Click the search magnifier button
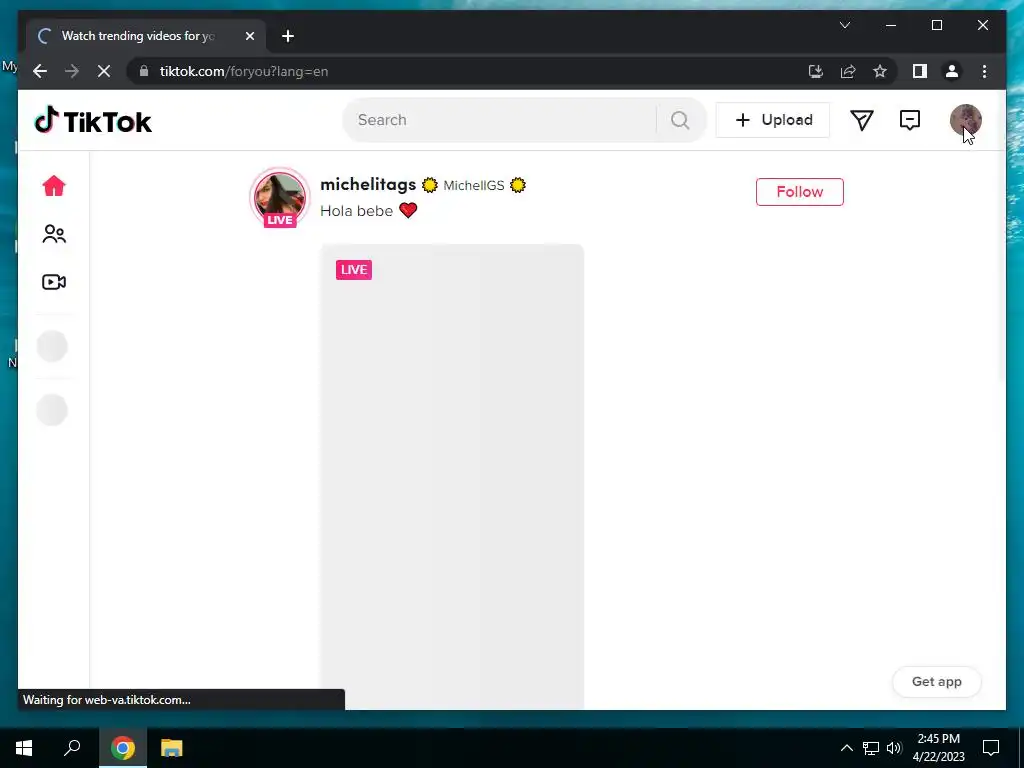This screenshot has height=768, width=1024. 680,120
